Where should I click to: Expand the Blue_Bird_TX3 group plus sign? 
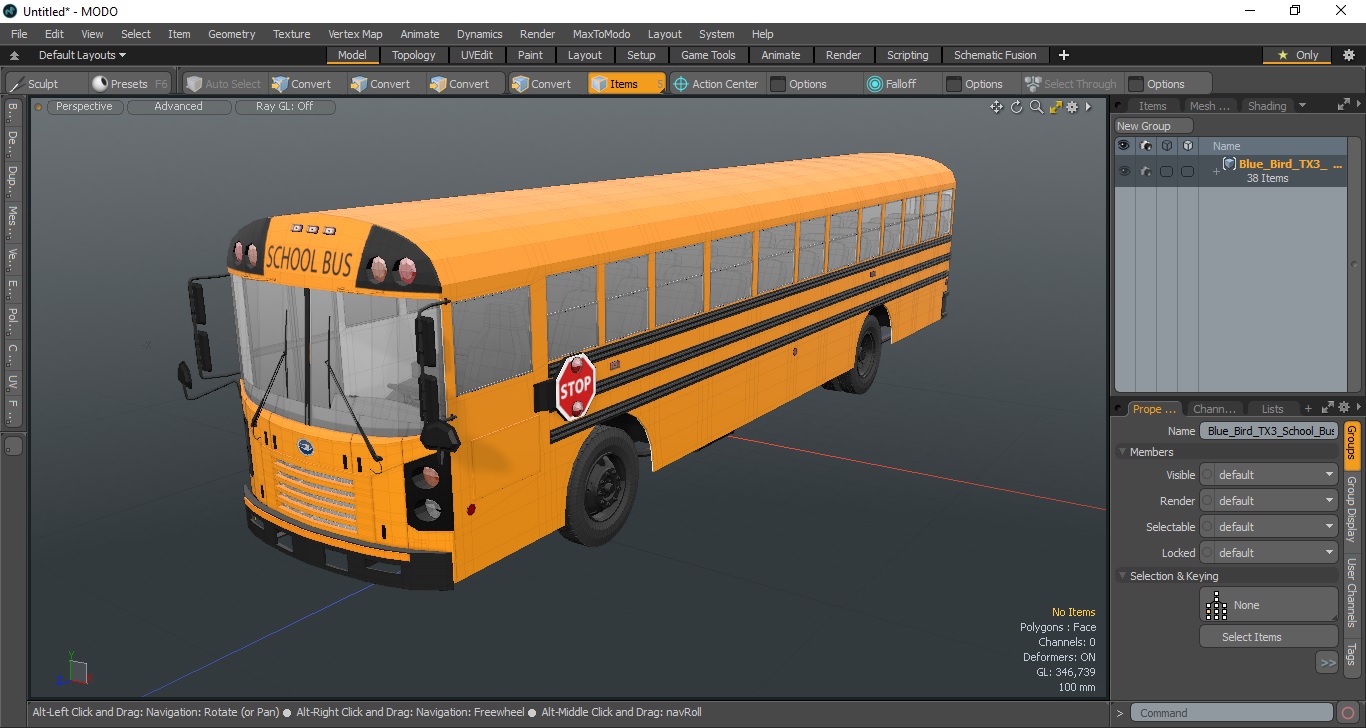[1216, 172]
